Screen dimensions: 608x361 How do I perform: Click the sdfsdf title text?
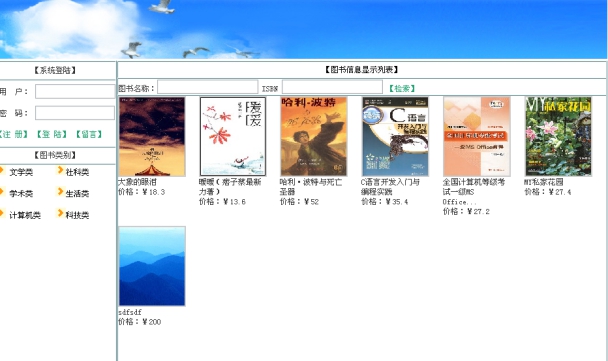tap(130, 312)
